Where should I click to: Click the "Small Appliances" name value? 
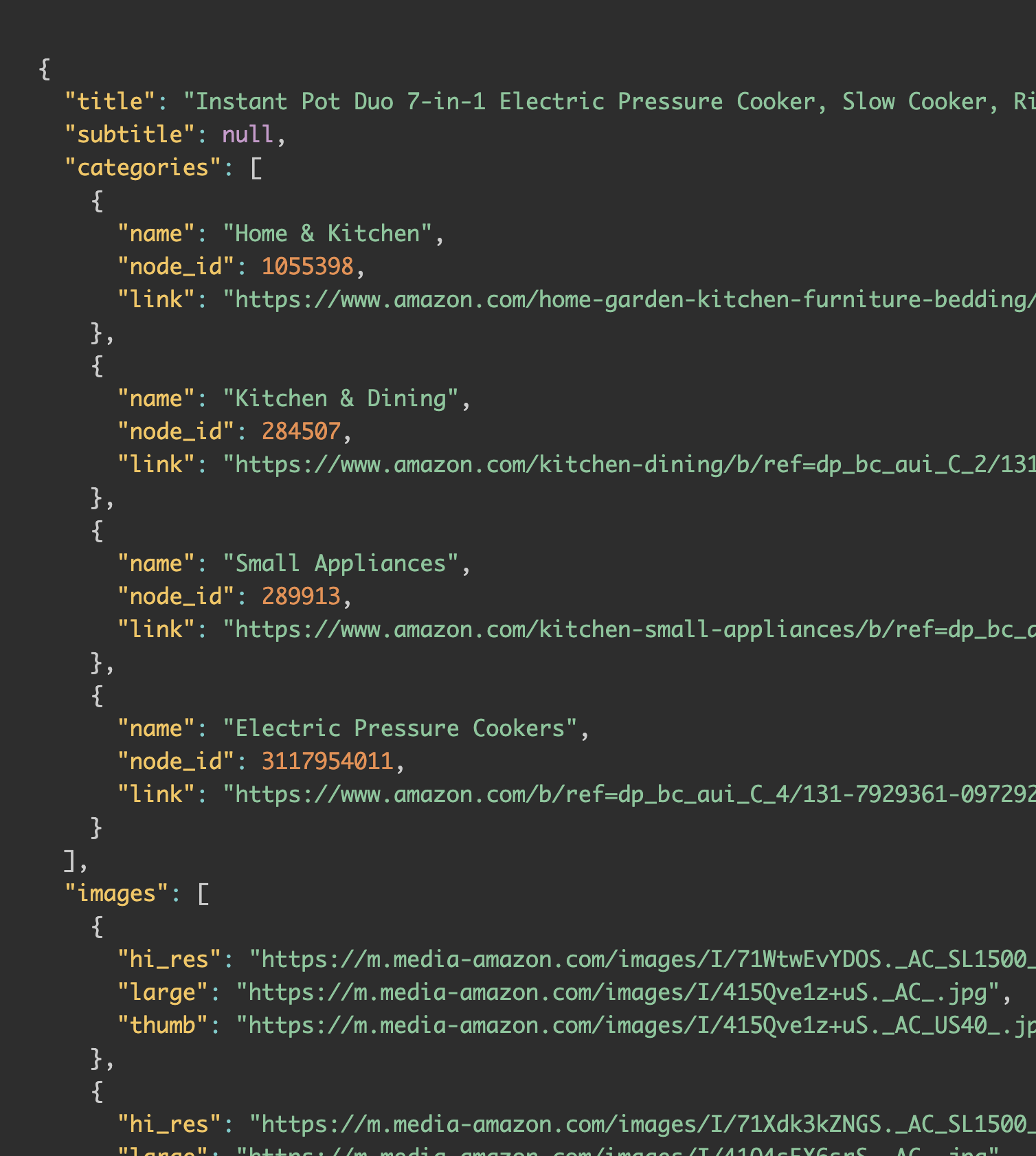(340, 564)
